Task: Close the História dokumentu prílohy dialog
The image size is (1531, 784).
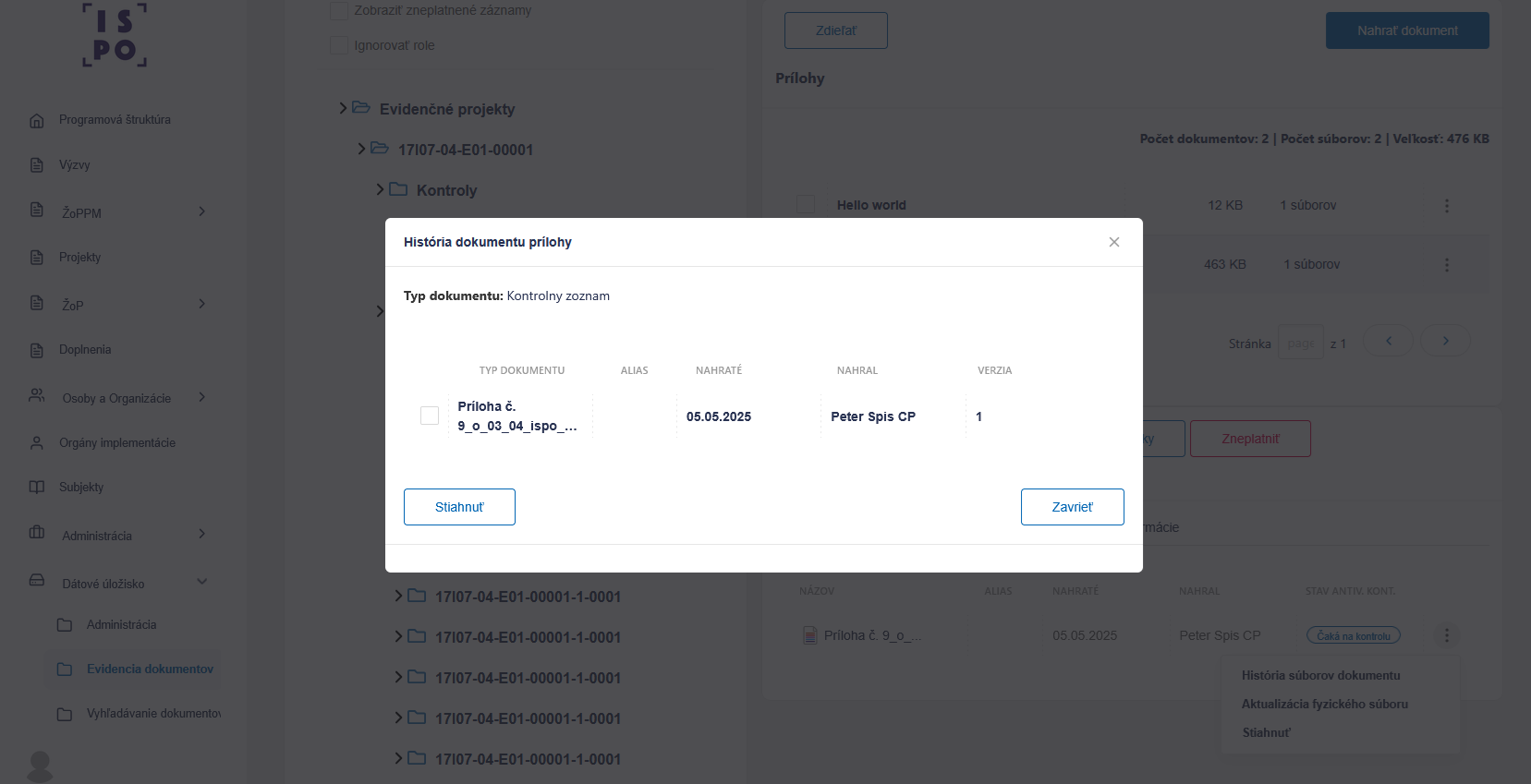Action: click(x=1114, y=242)
